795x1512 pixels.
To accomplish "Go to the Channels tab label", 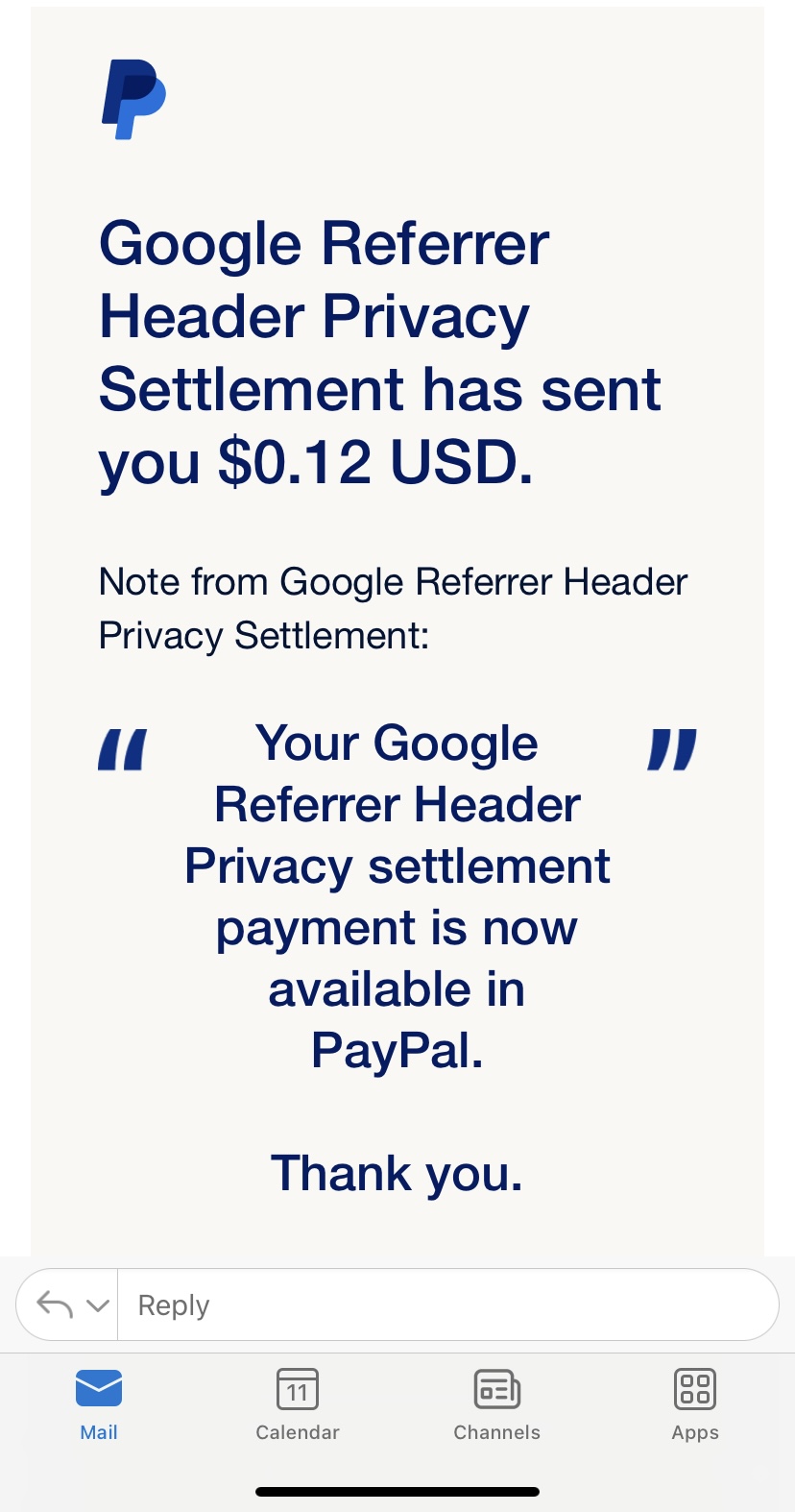I will (496, 1432).
